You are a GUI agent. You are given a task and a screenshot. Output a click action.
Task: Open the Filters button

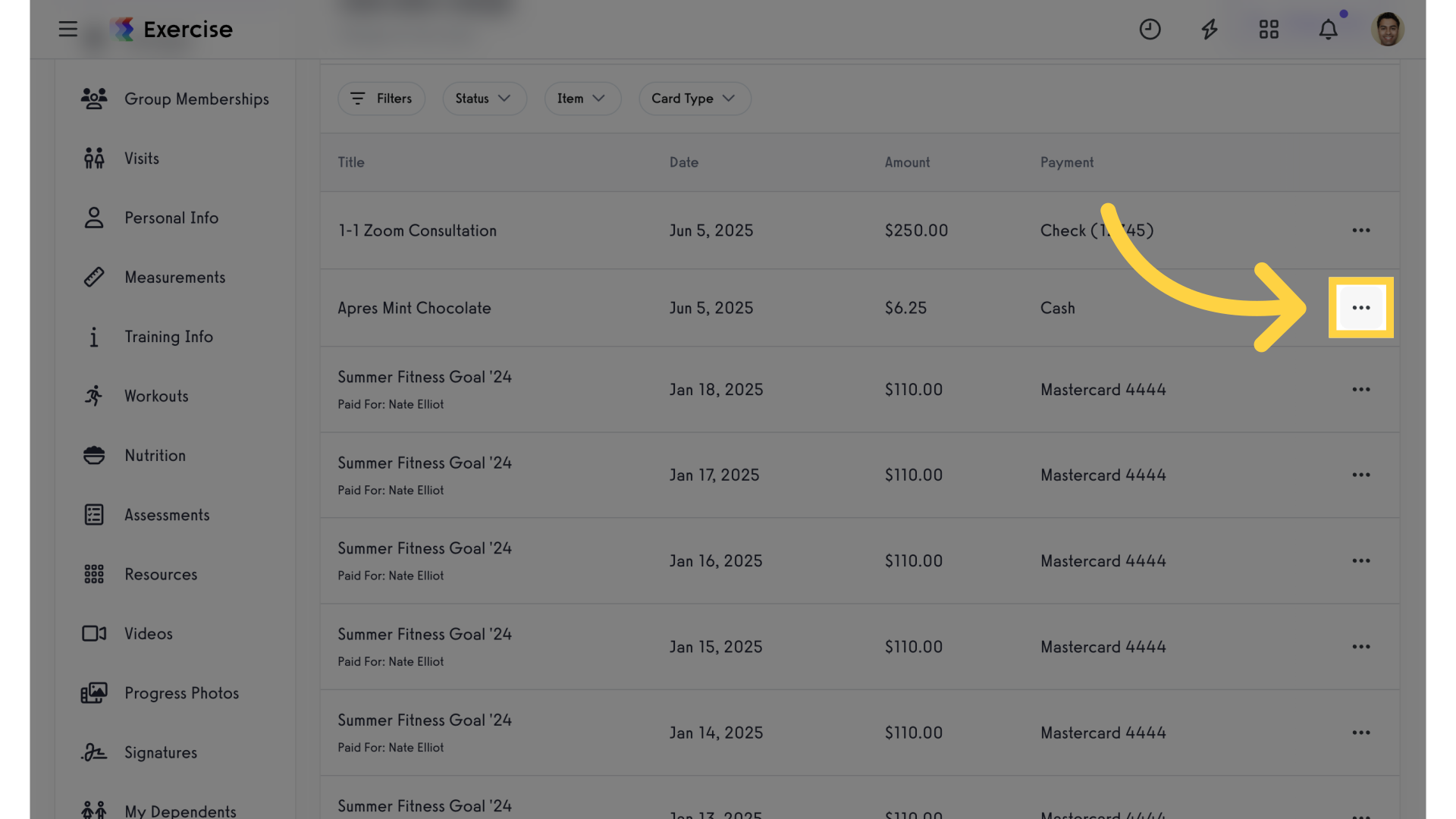tap(381, 99)
